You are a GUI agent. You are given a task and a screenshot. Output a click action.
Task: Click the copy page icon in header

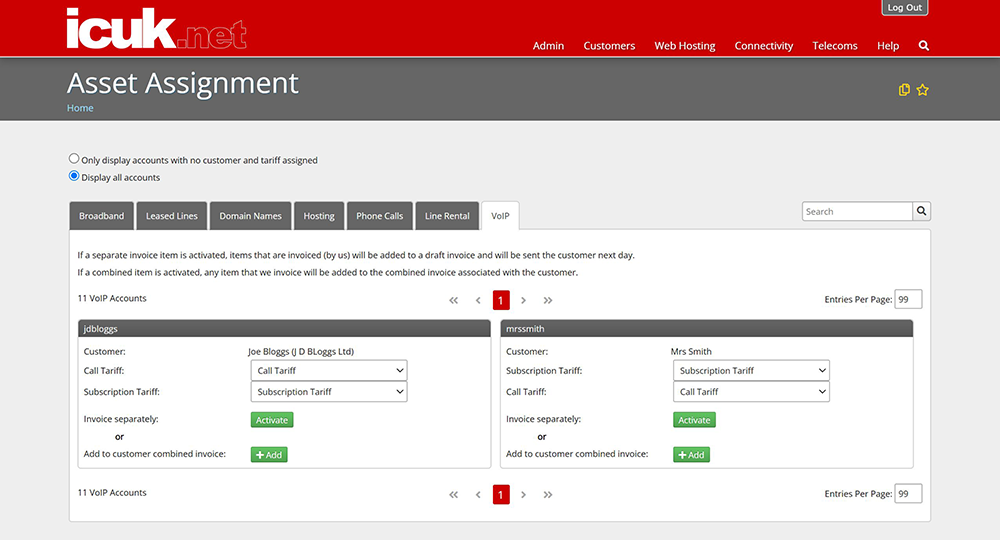pyautogui.click(x=904, y=90)
